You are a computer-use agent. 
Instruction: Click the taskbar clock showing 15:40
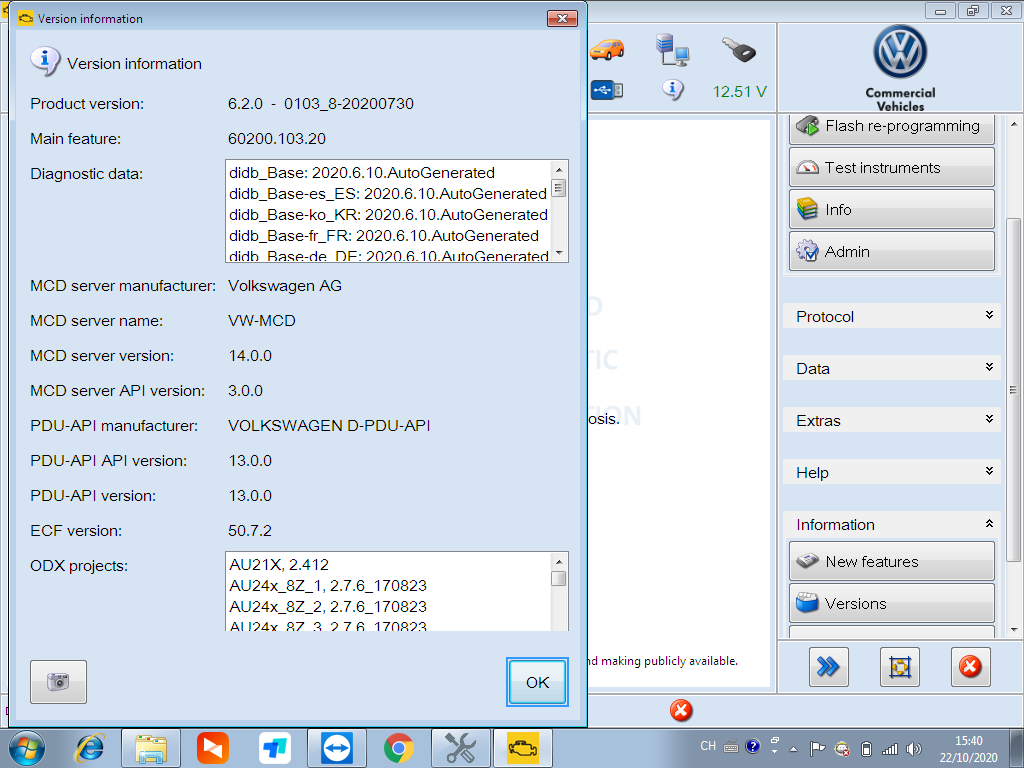968,748
